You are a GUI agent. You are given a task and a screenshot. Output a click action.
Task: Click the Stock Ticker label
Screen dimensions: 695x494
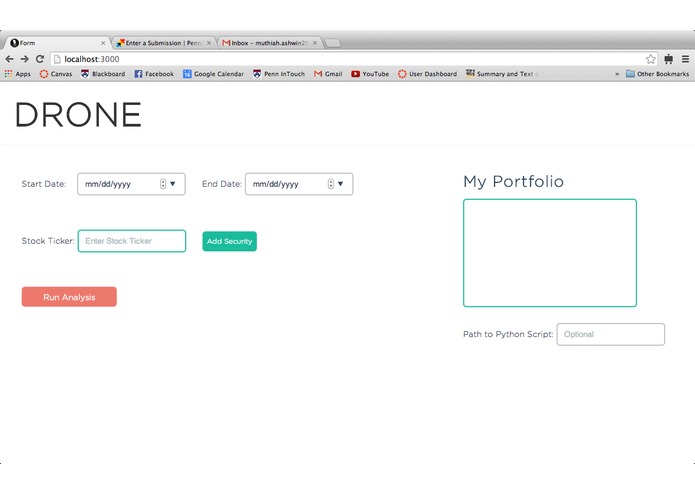[48, 241]
